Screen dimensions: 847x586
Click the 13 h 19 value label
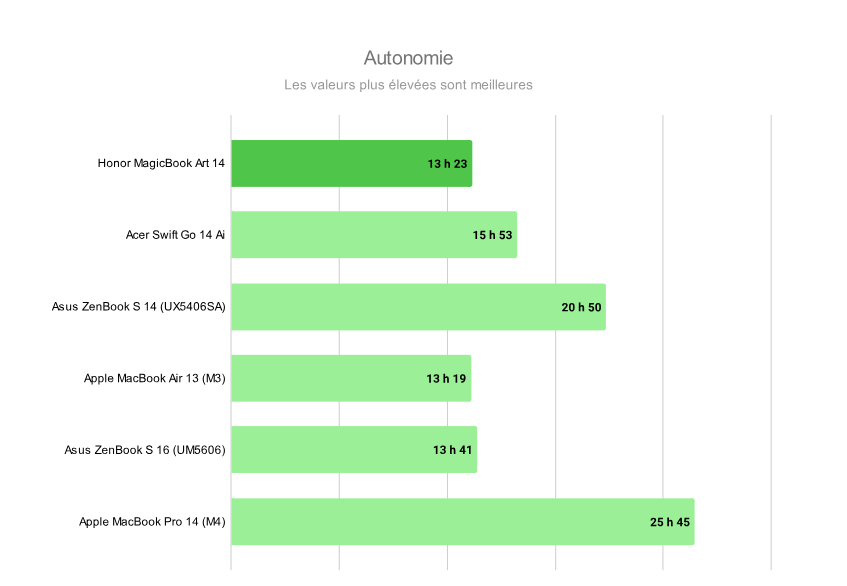pos(446,379)
